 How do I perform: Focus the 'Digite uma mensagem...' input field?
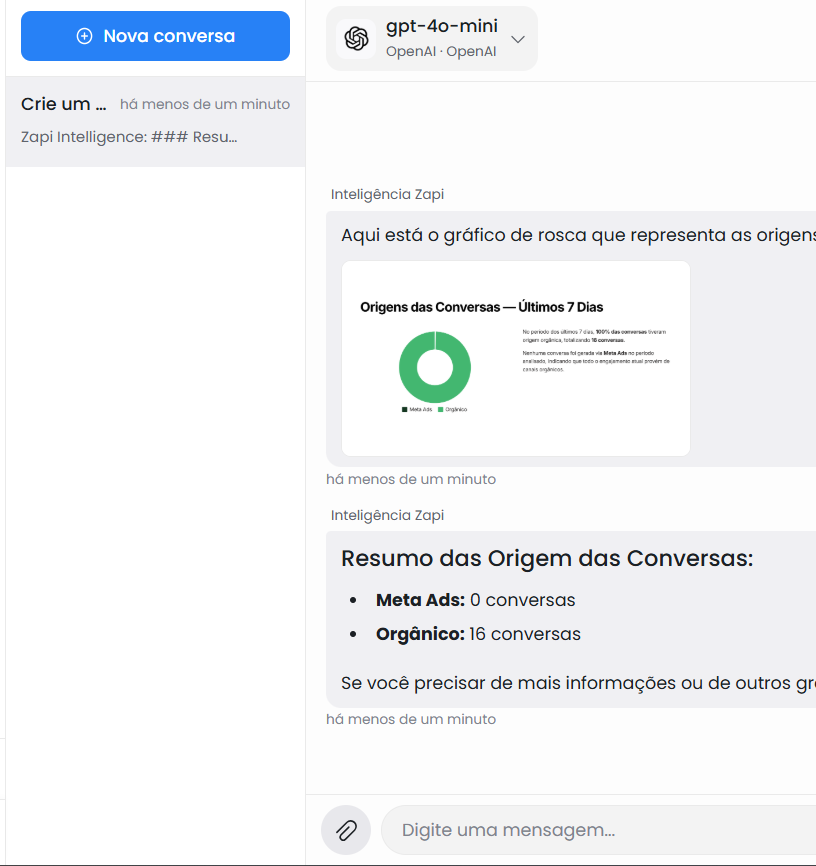pos(600,830)
